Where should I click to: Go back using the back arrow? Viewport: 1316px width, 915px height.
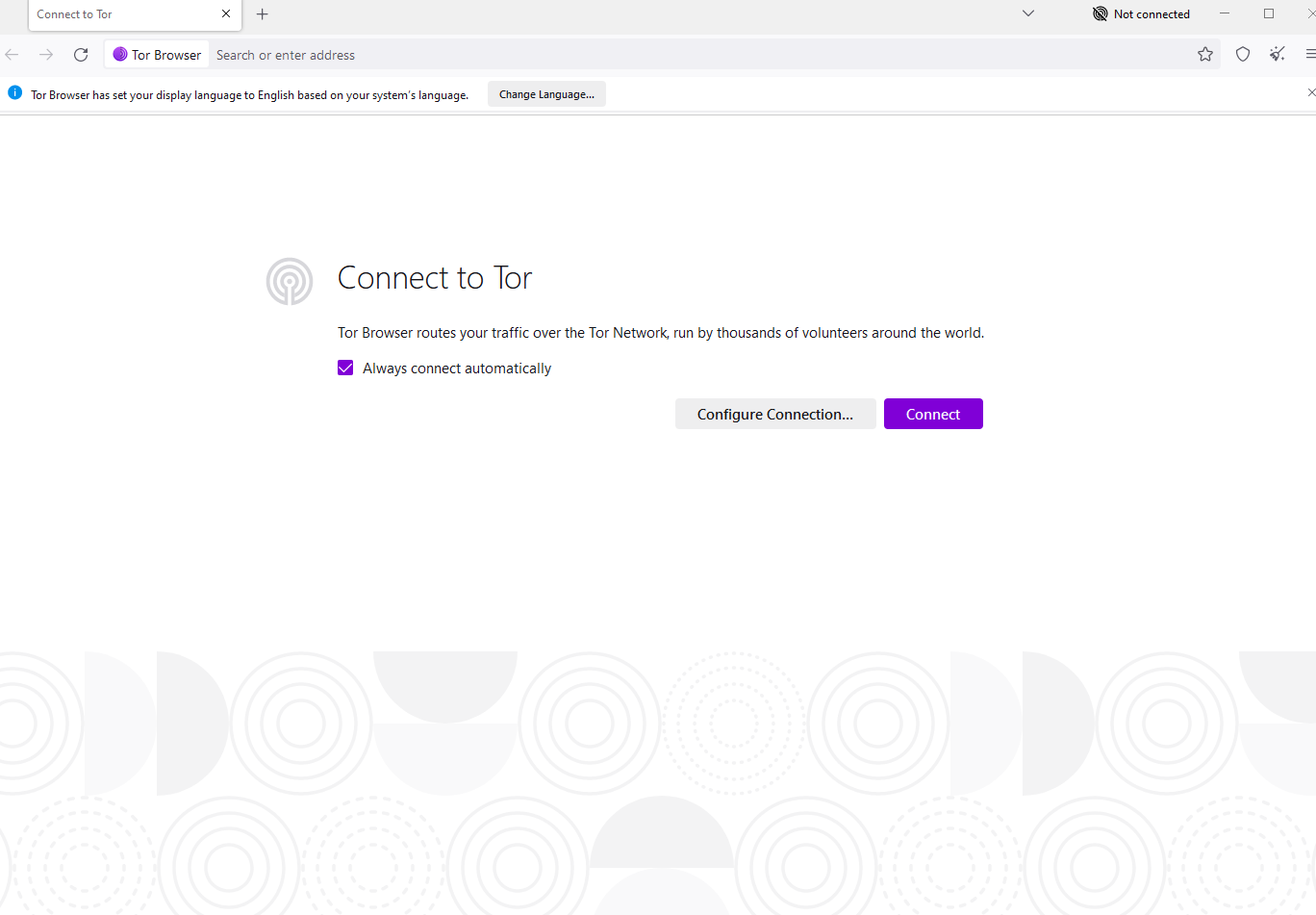[x=13, y=55]
